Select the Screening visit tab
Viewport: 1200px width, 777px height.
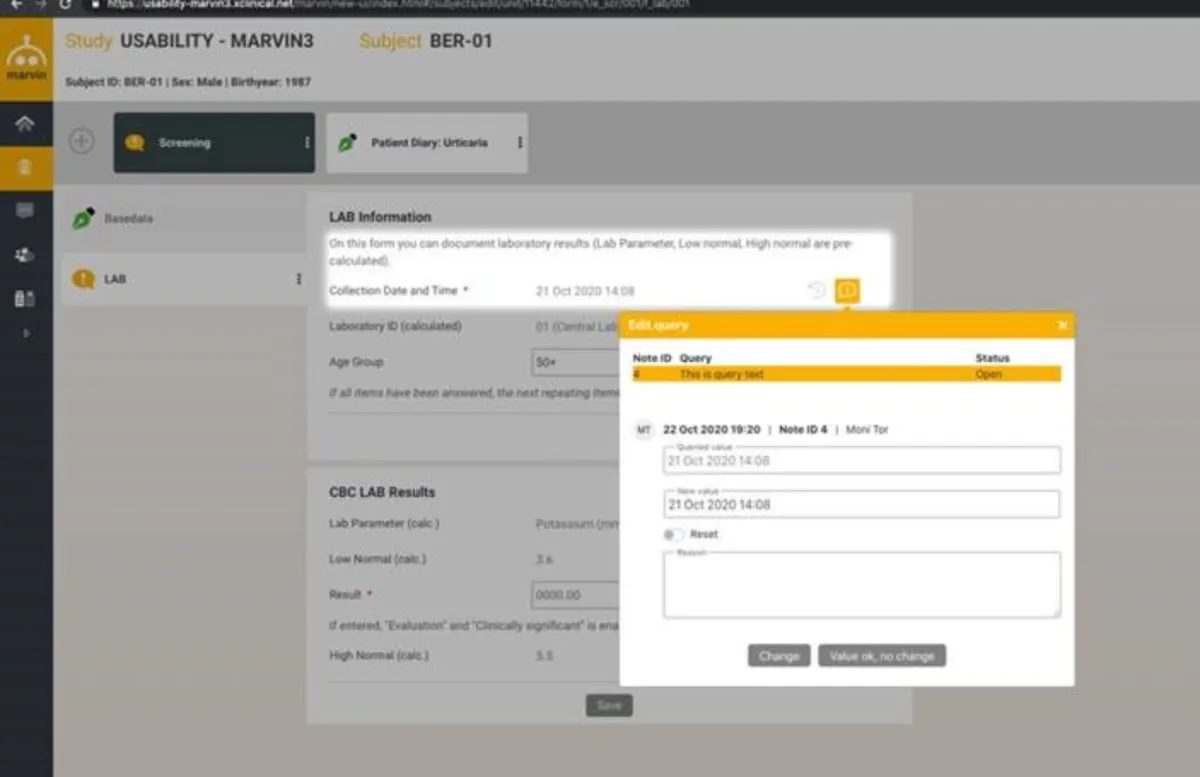(214, 143)
